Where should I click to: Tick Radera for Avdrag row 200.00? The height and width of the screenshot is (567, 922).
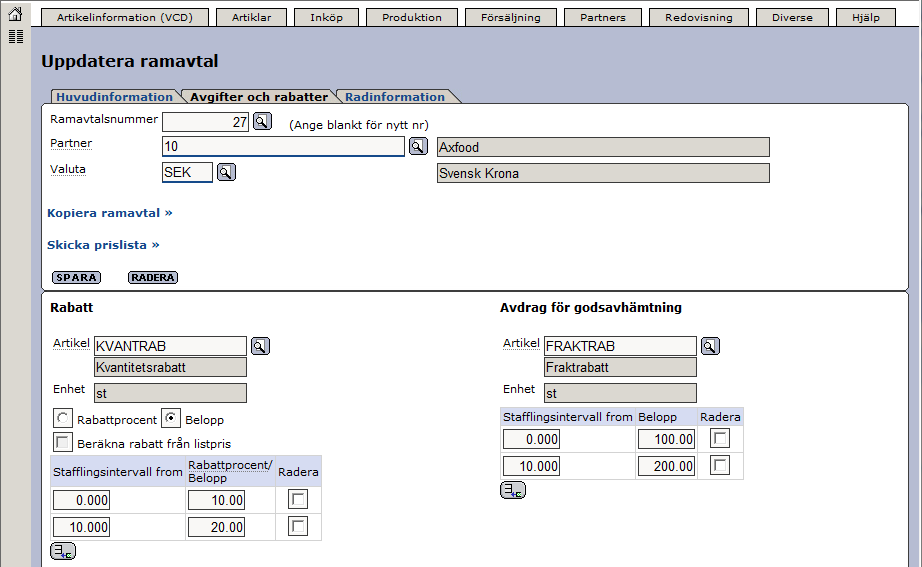720,465
